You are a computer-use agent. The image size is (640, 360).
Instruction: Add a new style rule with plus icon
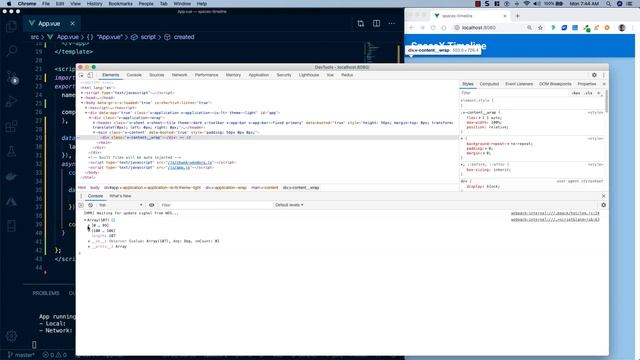pyautogui.click(x=599, y=93)
